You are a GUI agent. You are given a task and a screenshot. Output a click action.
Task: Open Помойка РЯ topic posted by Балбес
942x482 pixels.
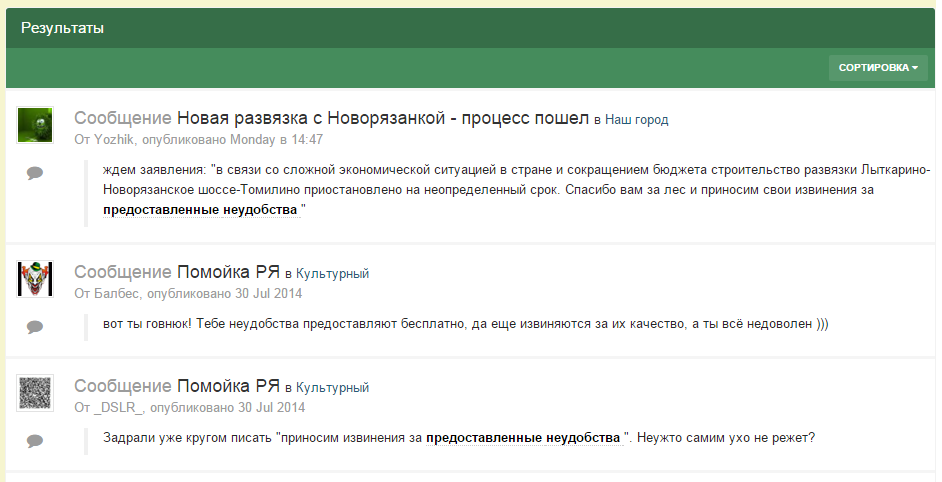[x=228, y=272]
